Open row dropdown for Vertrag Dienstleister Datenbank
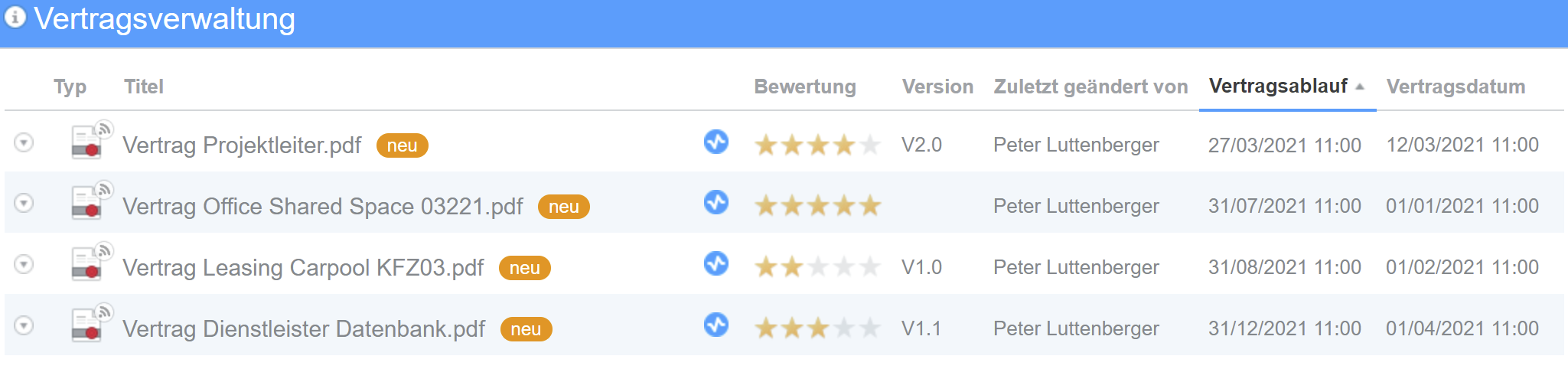Viewport: 1568px width, 369px height. click(24, 325)
